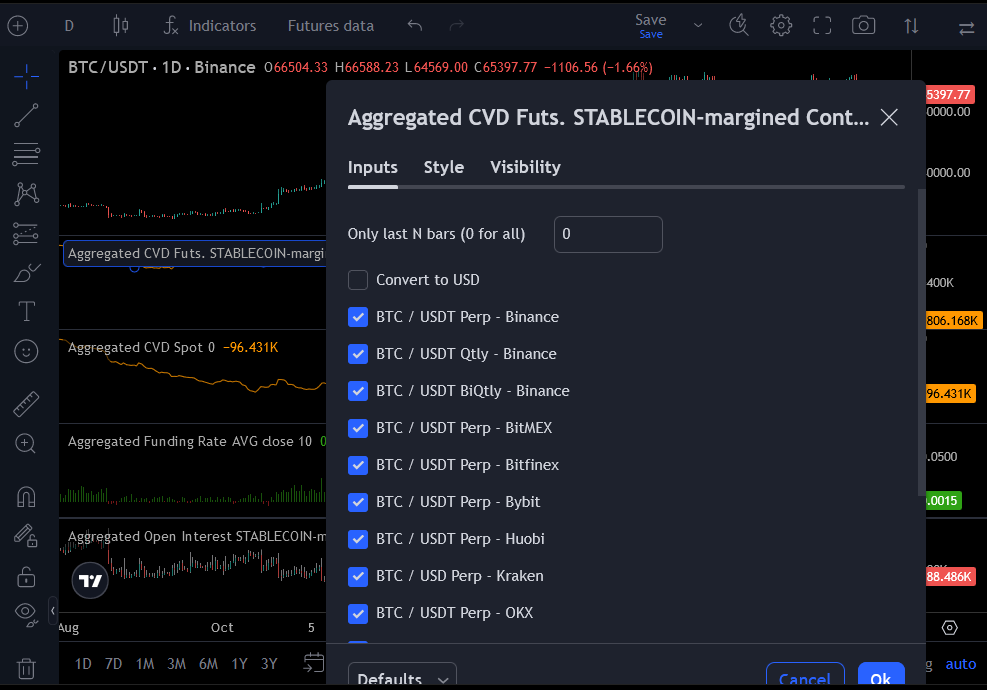This screenshot has height=690, width=987.
Task: Select the text tool
Action: click(26, 311)
